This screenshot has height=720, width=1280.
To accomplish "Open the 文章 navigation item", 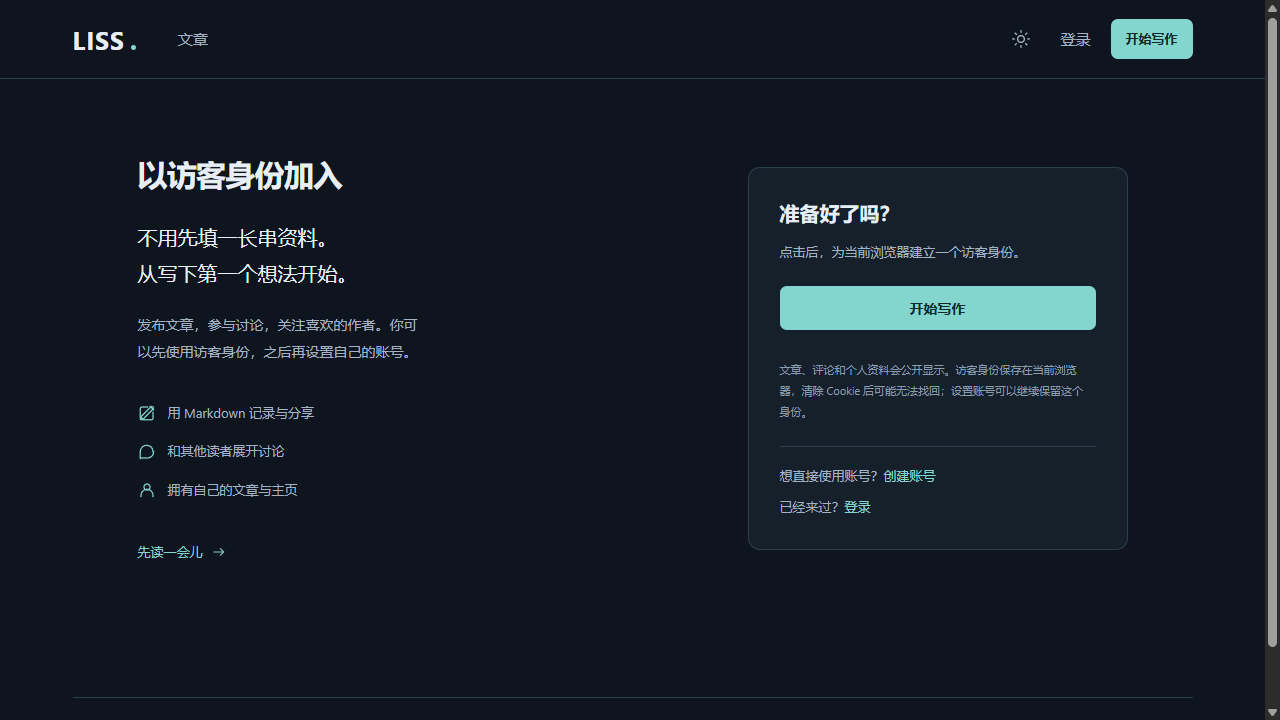I will 193,40.
